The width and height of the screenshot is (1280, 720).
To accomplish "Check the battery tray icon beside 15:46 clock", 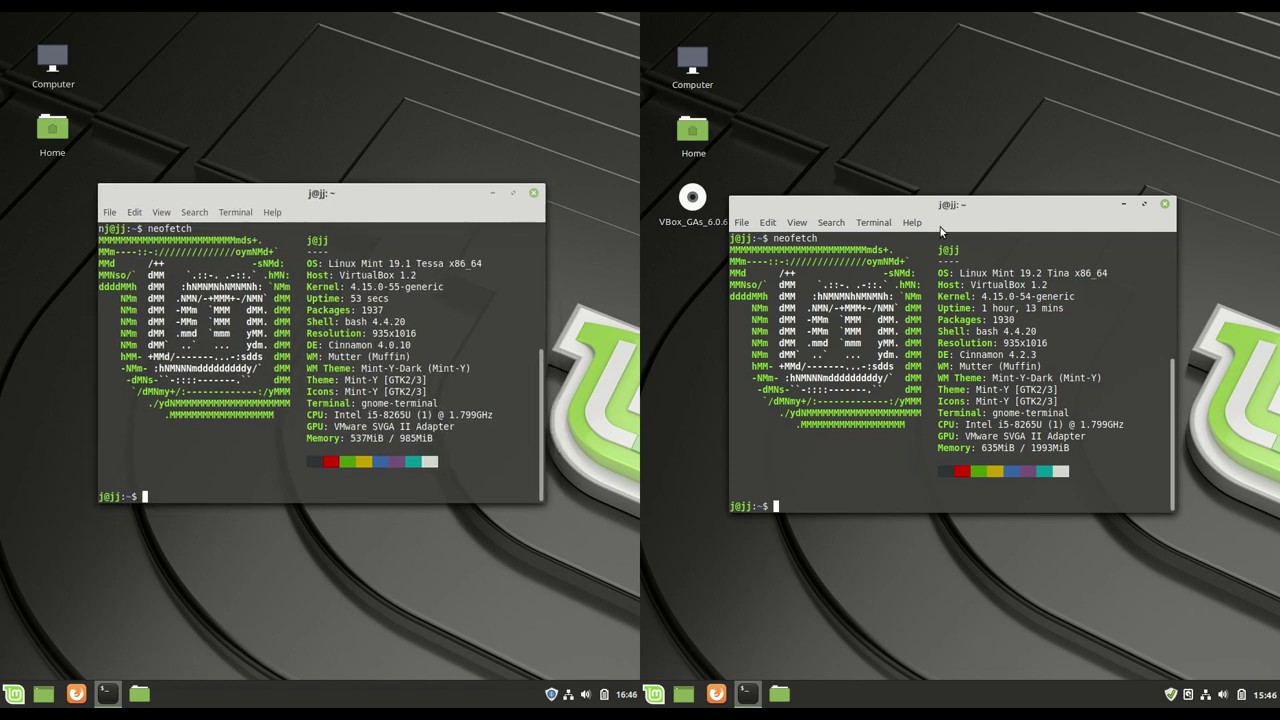I will pos(1241,694).
